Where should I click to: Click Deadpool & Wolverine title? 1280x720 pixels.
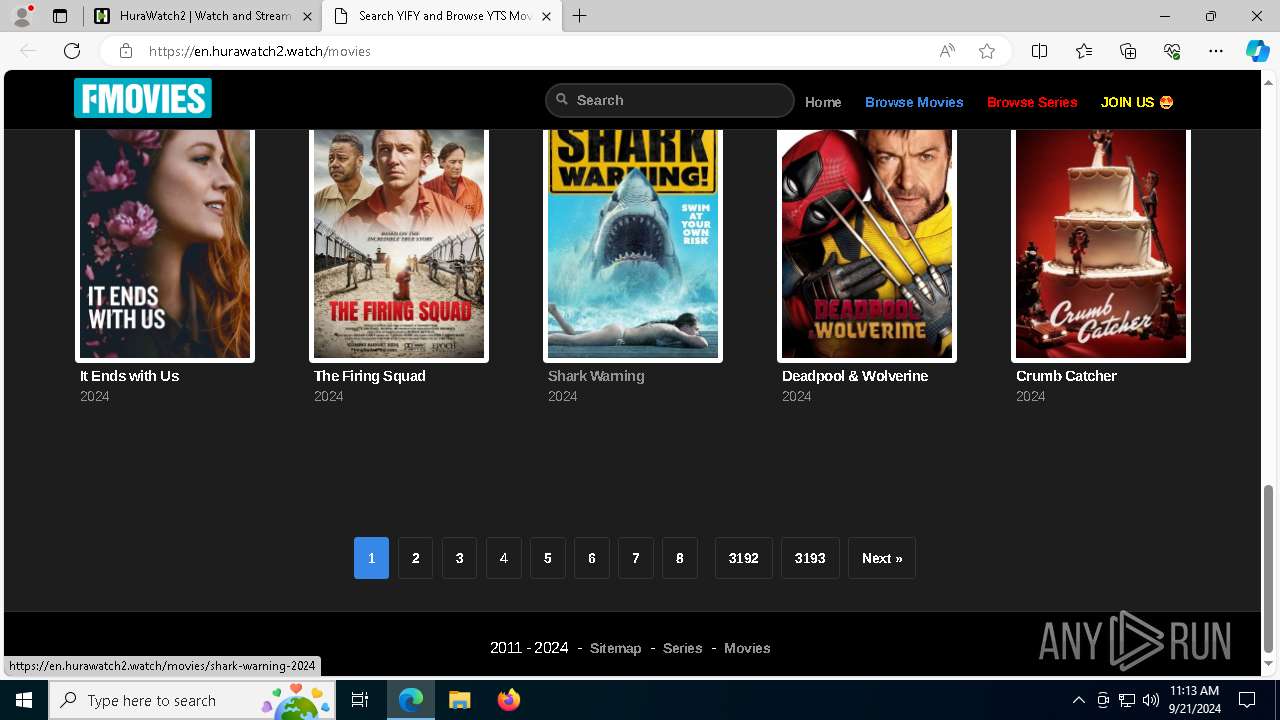[855, 376]
